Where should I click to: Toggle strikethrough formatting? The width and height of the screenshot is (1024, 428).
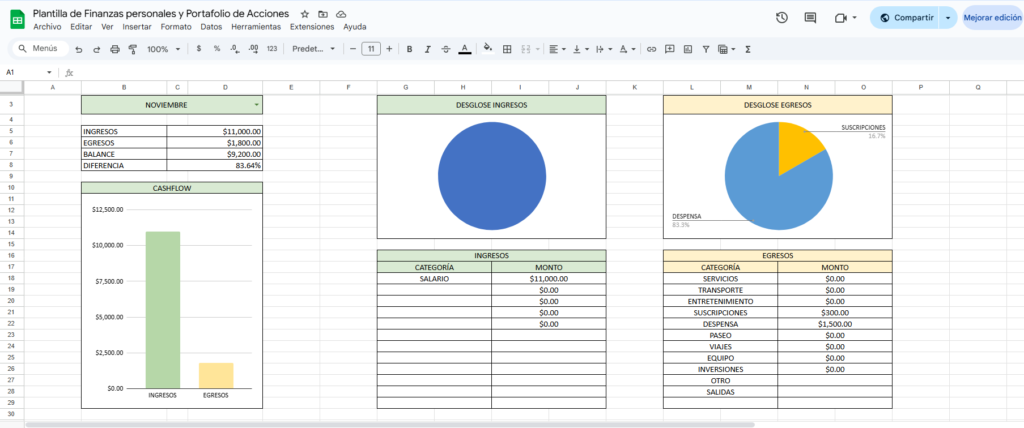point(445,48)
